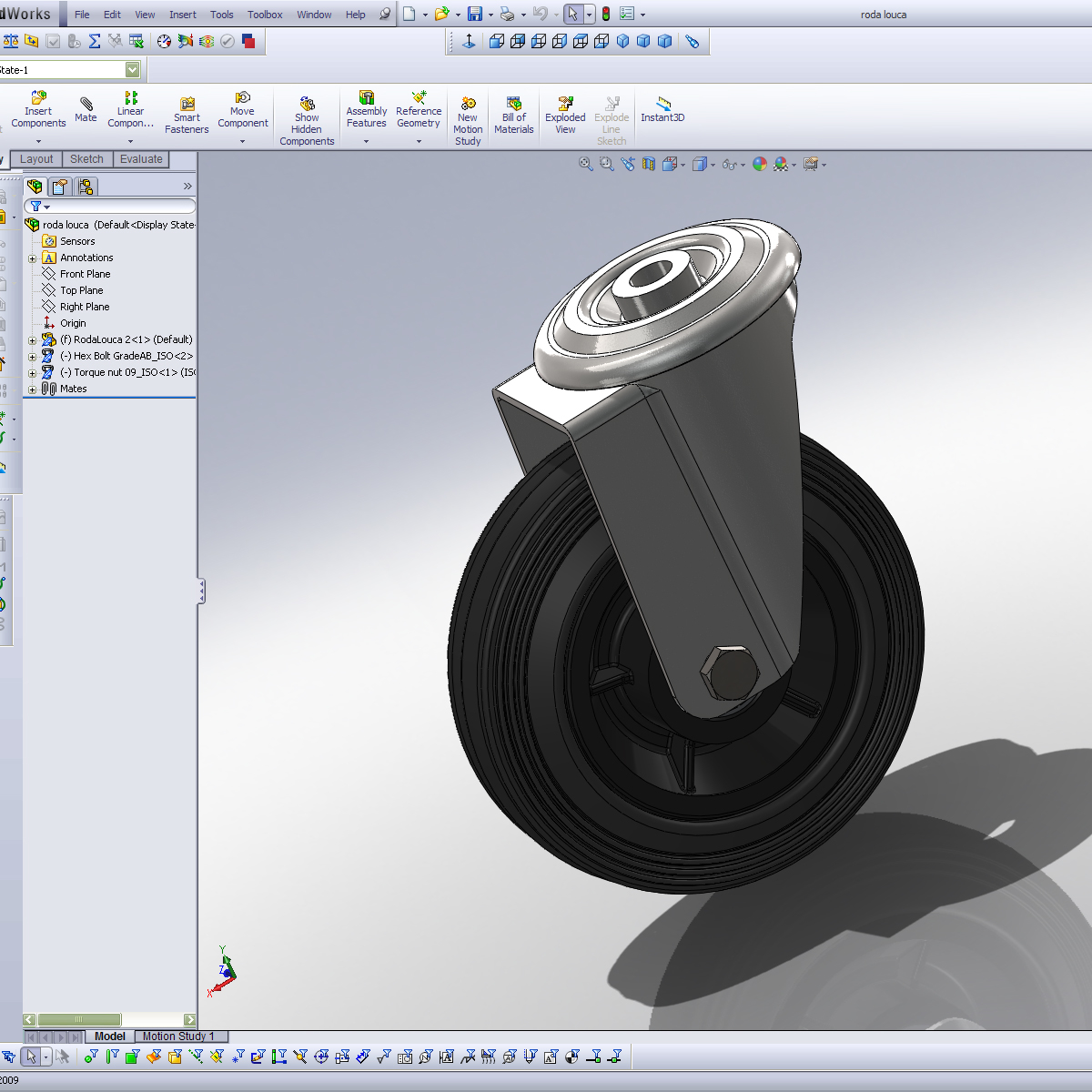Viewport: 1092px width, 1092px height.
Task: Click the Isometric view cube icon
Action: [622, 40]
